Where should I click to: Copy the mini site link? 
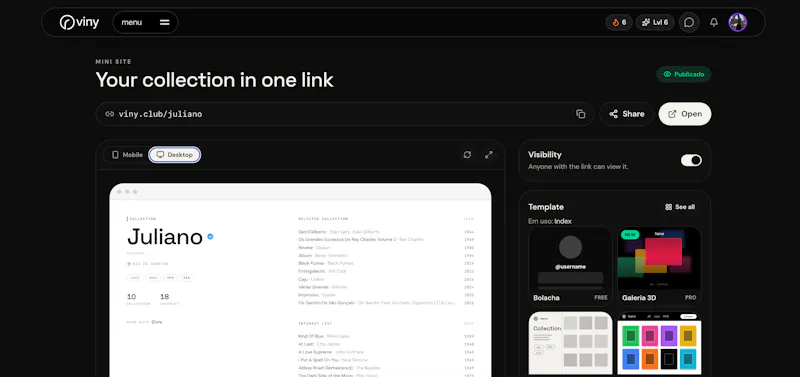[x=581, y=114]
